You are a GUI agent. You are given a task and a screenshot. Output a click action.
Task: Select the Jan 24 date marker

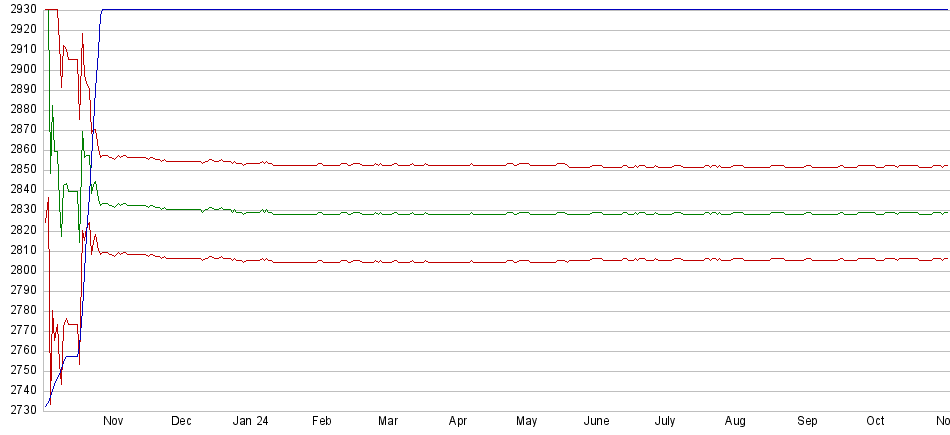point(250,422)
